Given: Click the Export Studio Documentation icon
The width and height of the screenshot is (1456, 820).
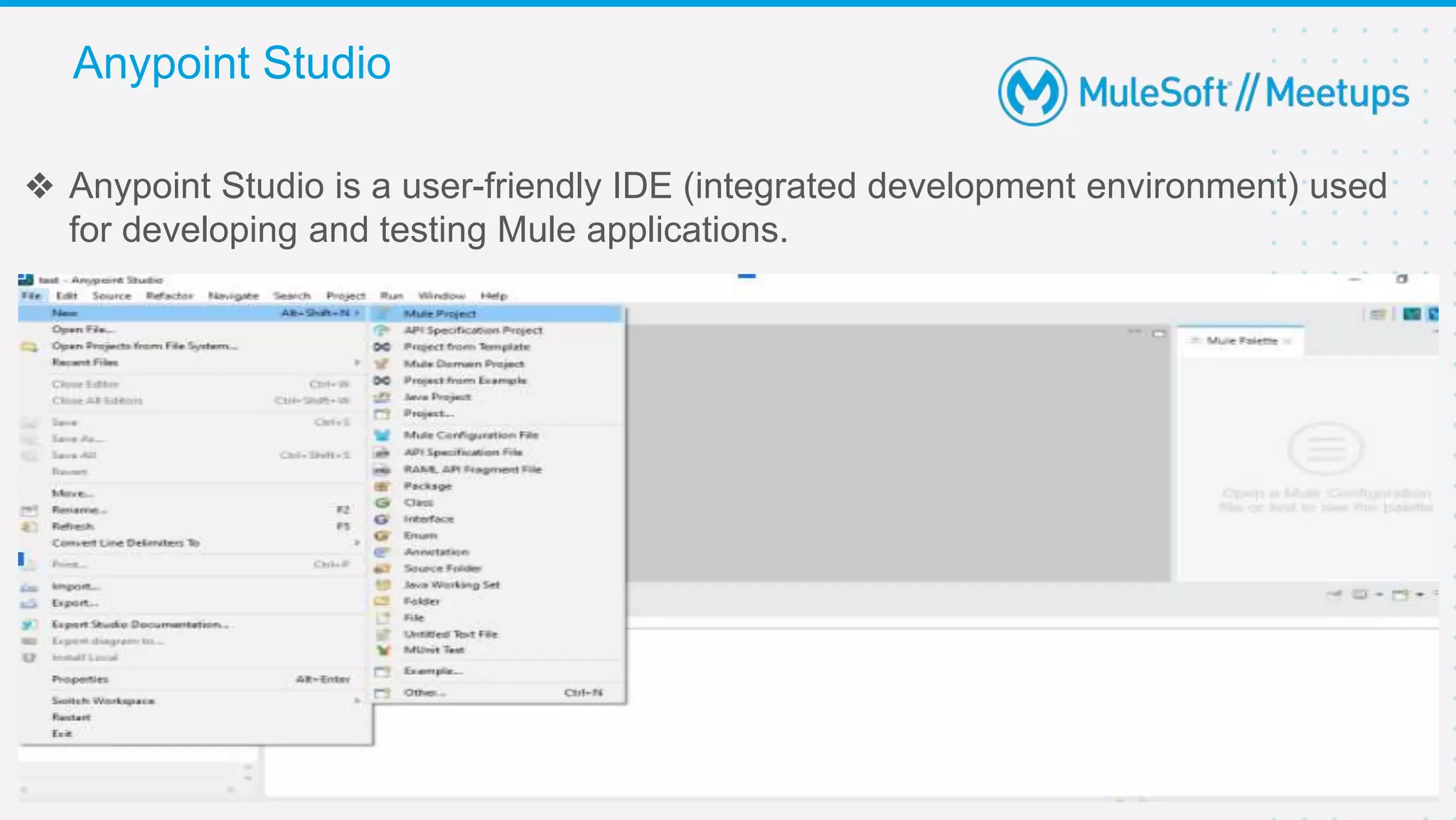Looking at the screenshot, I should [28, 624].
